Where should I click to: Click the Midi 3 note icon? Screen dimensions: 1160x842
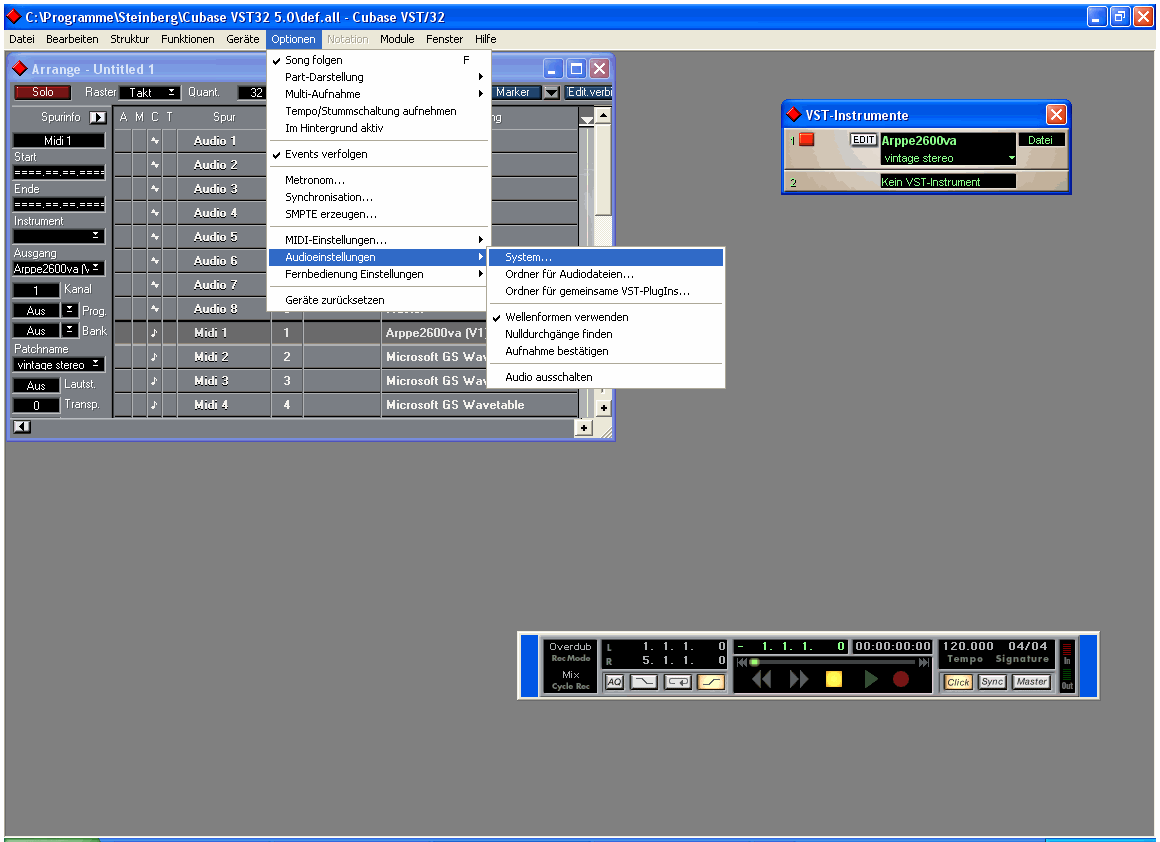click(155, 381)
